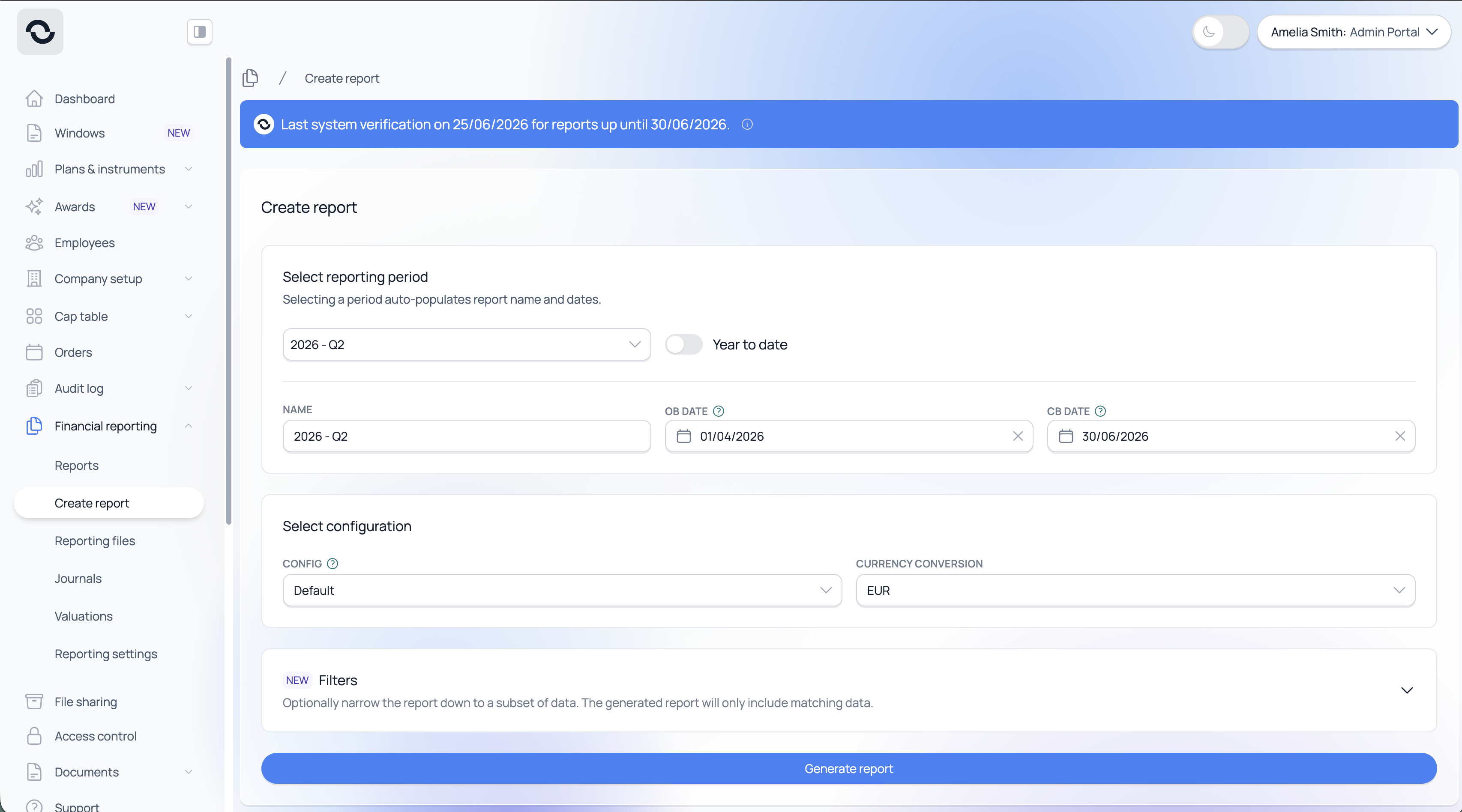Collapse the Financial reporting chevron
Image resolution: width=1462 pixels, height=812 pixels.
pos(189,426)
